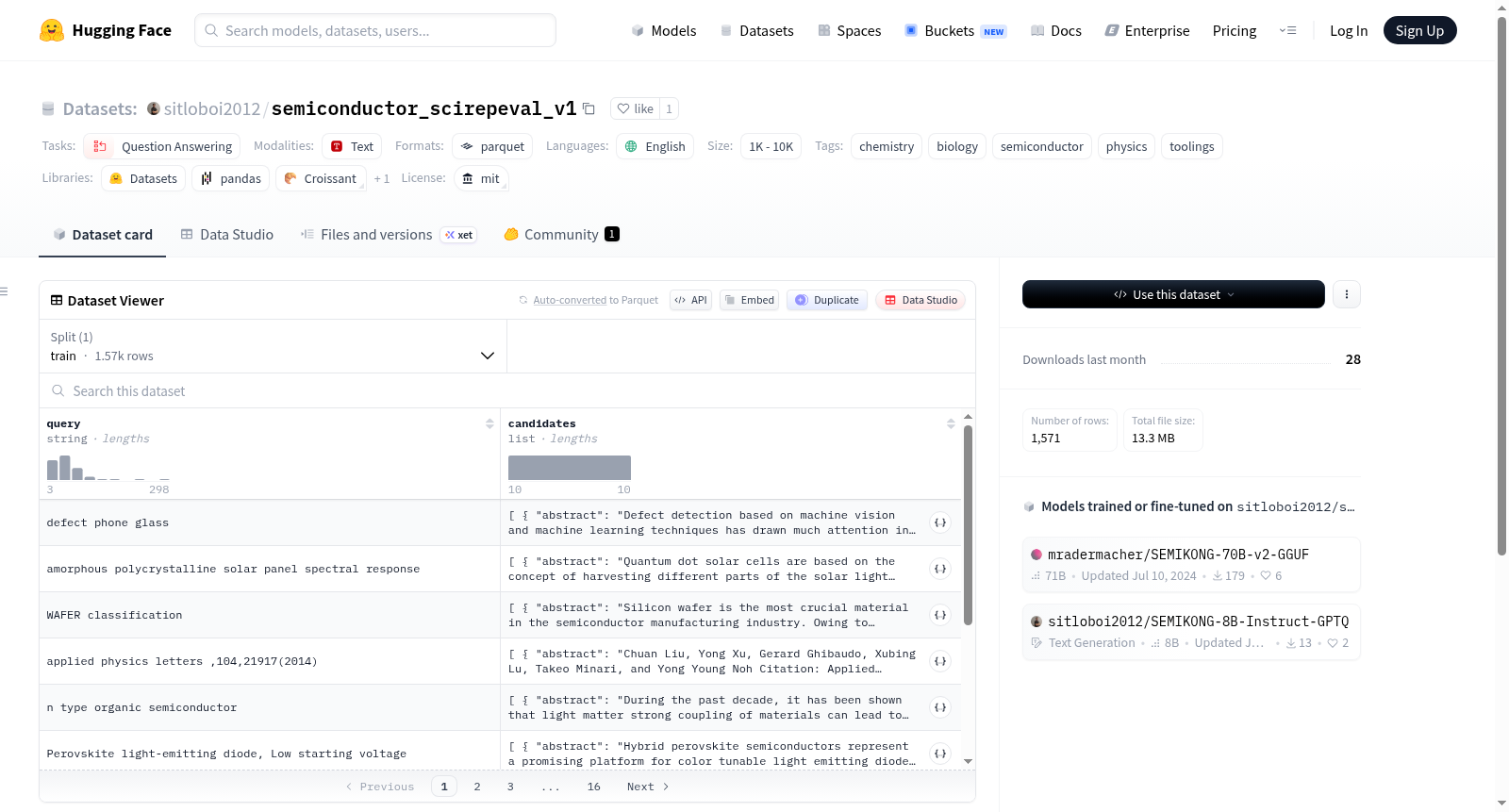Viewport: 1509px width, 812px height.
Task: Open the Community tab
Action: tap(561, 235)
